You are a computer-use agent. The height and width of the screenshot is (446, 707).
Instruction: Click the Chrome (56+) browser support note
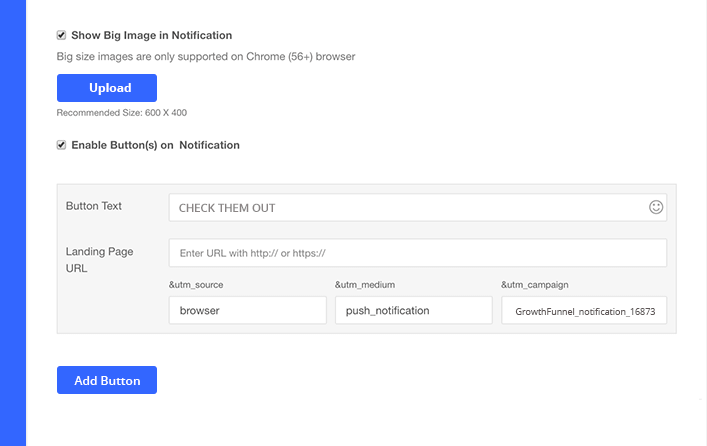[206, 57]
